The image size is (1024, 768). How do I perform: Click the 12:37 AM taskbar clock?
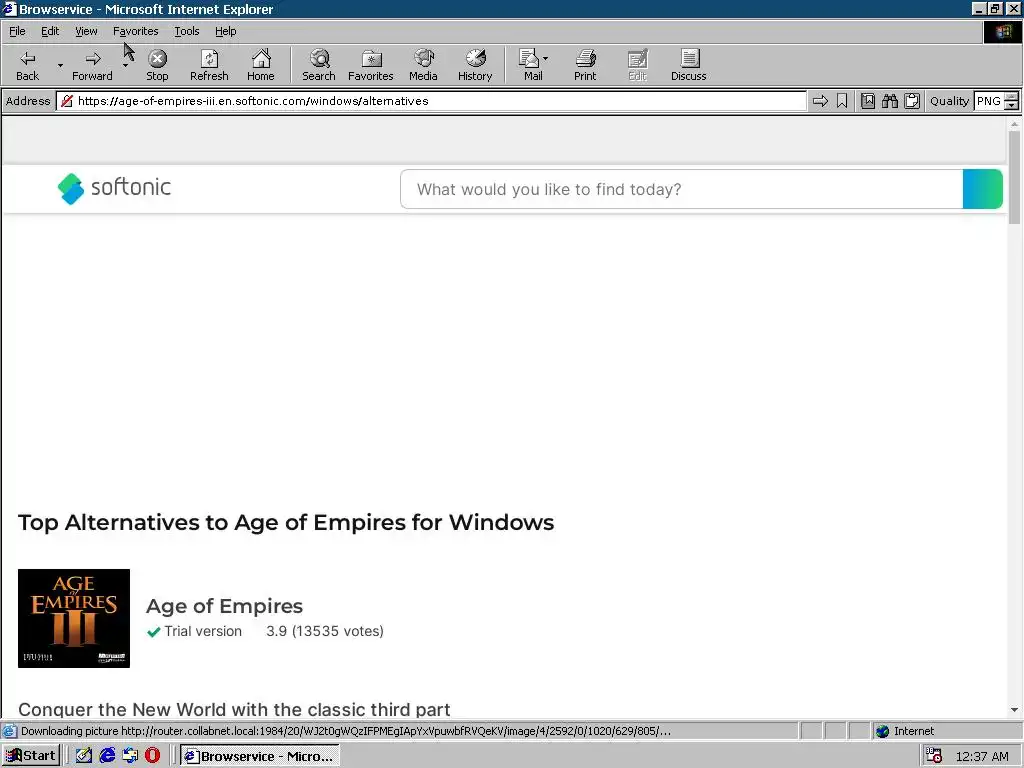[x=982, y=756]
